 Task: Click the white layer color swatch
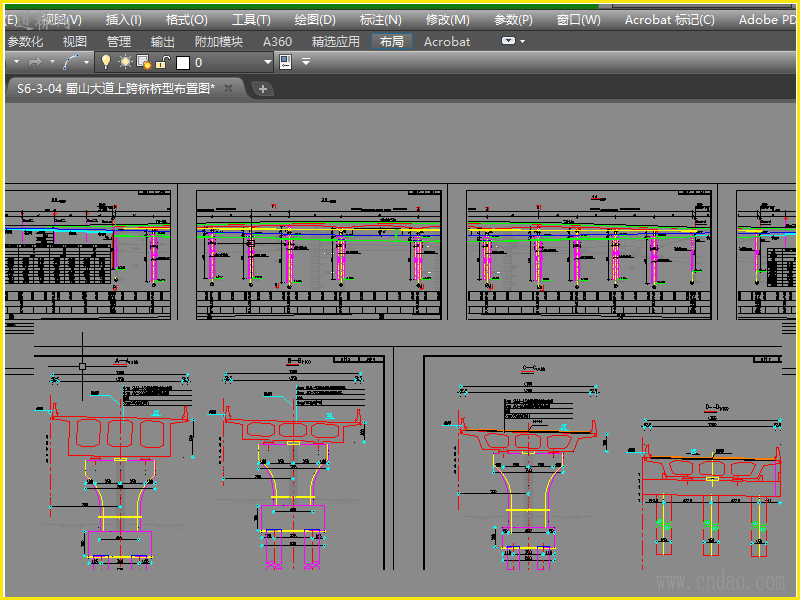coord(182,62)
